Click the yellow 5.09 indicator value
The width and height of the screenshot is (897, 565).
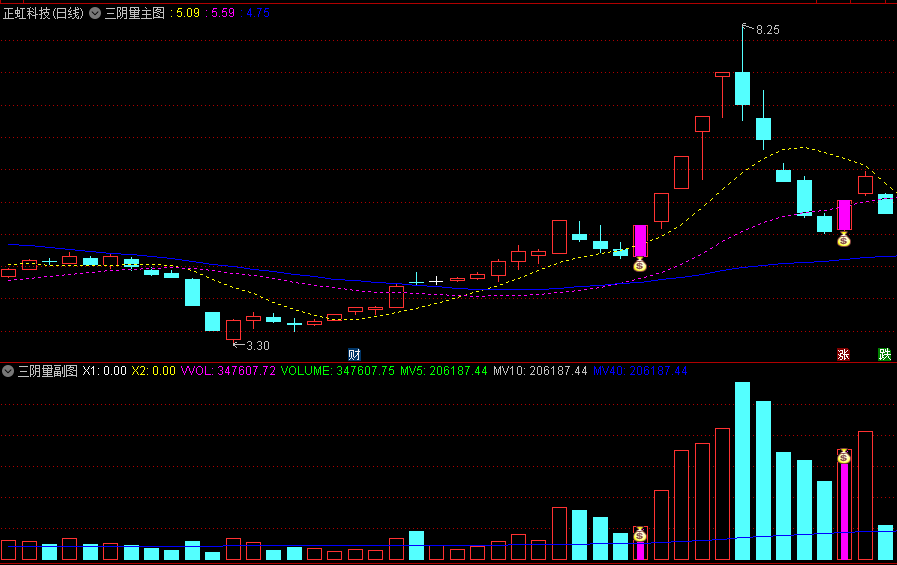tap(188, 13)
